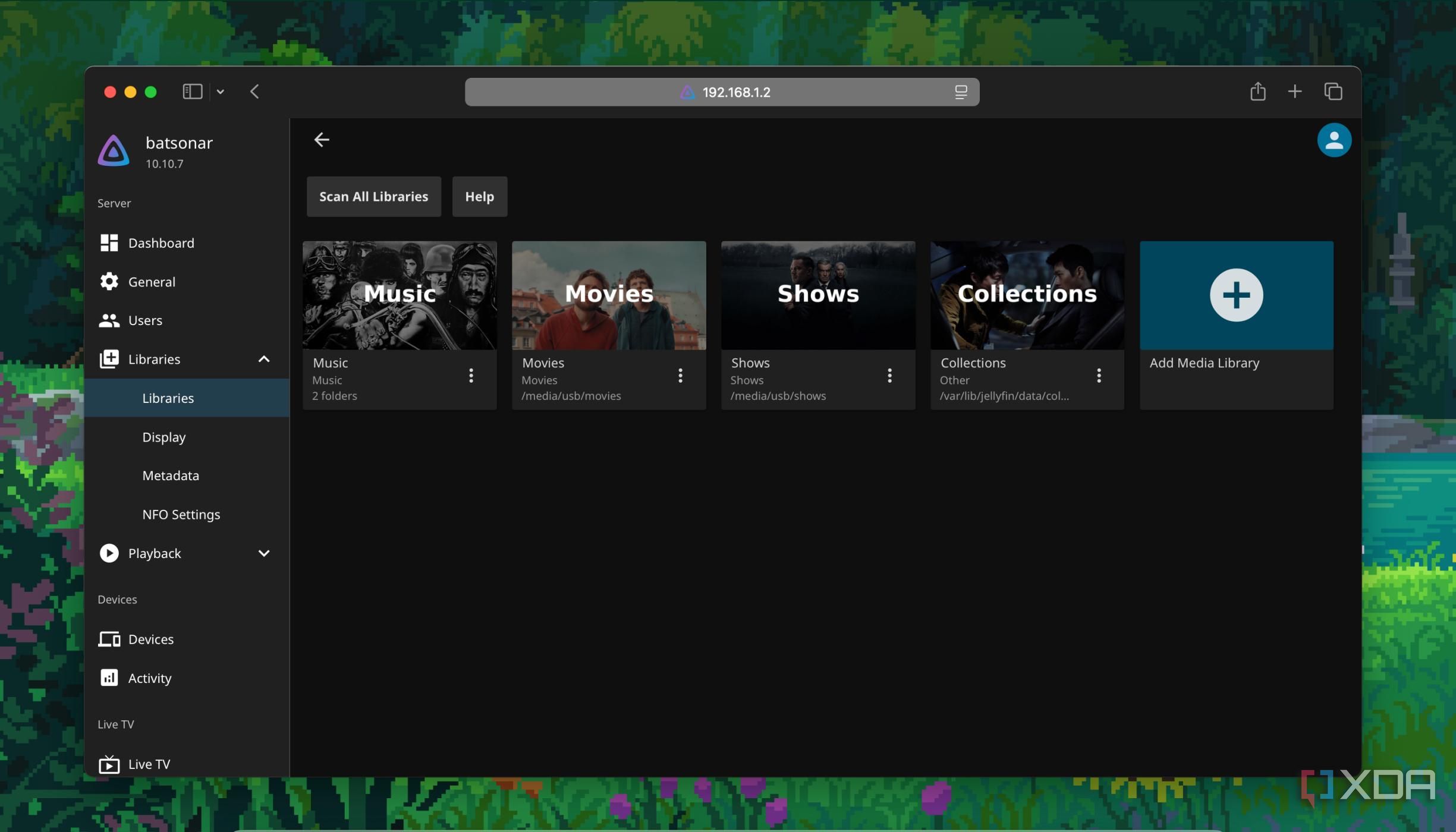
Task: Open Collections library three-dot menu
Action: point(1099,376)
